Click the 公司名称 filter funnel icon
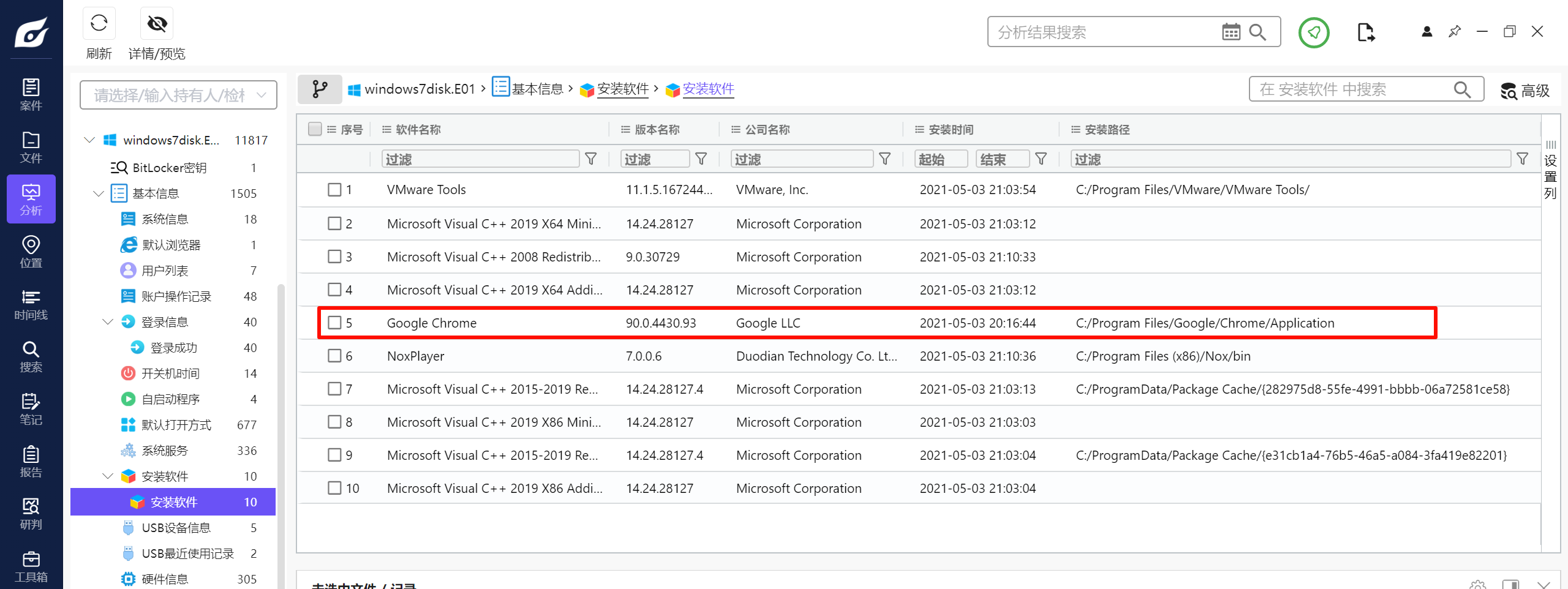Screen dimensions: 1568x589 point(885,159)
